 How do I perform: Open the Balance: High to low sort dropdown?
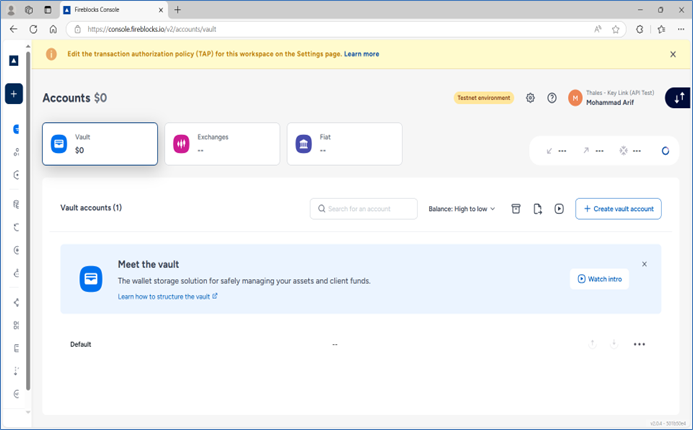(x=461, y=209)
